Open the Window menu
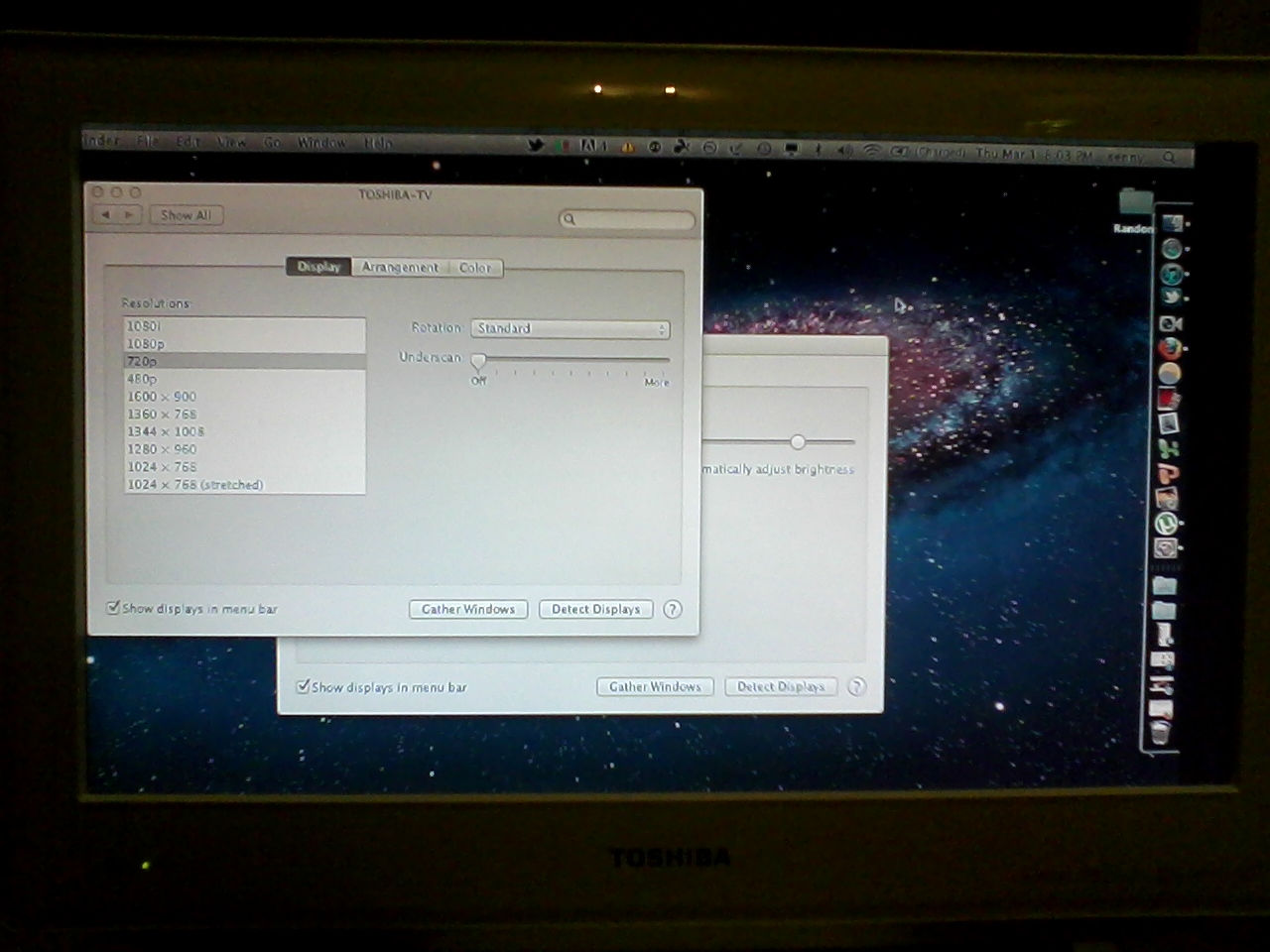This screenshot has width=1270, height=952. pyautogui.click(x=322, y=142)
